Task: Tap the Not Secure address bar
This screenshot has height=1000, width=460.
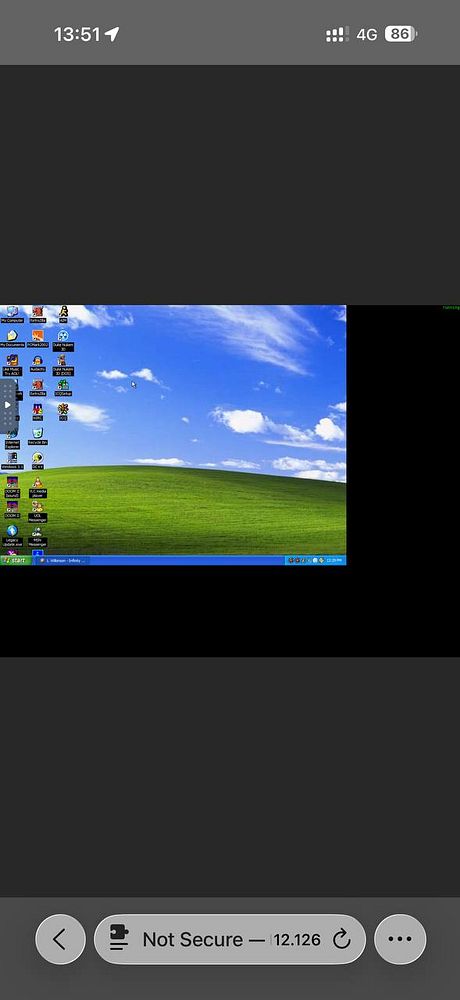Action: [230, 939]
